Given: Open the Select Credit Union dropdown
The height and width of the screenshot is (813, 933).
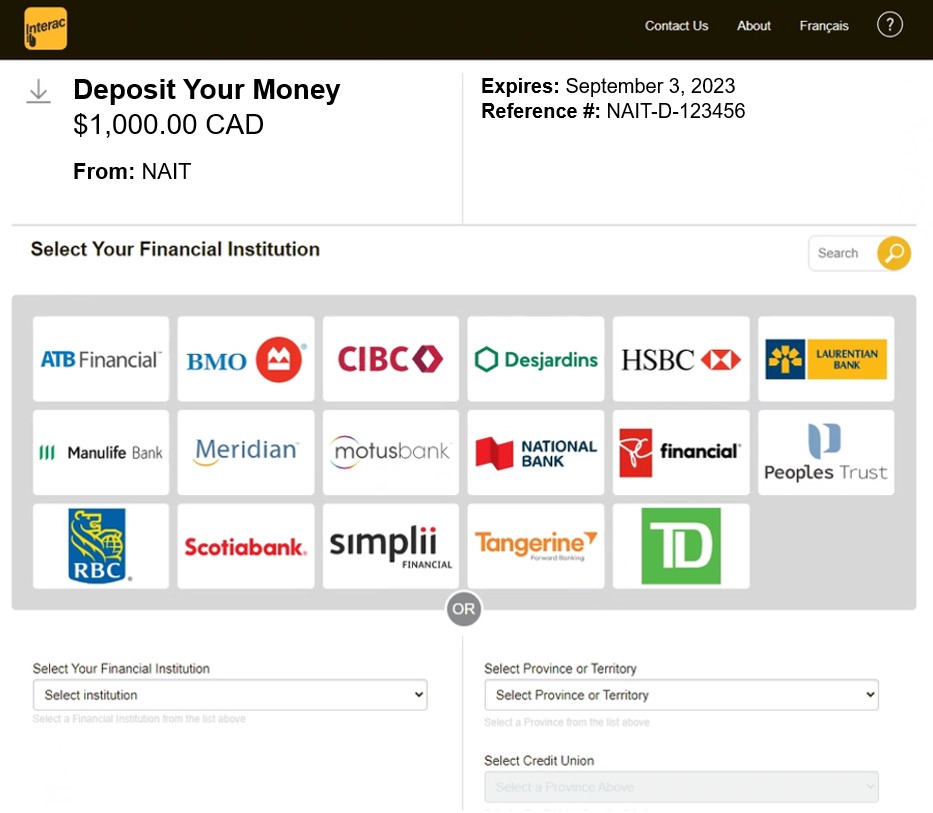Looking at the screenshot, I should coord(681,787).
